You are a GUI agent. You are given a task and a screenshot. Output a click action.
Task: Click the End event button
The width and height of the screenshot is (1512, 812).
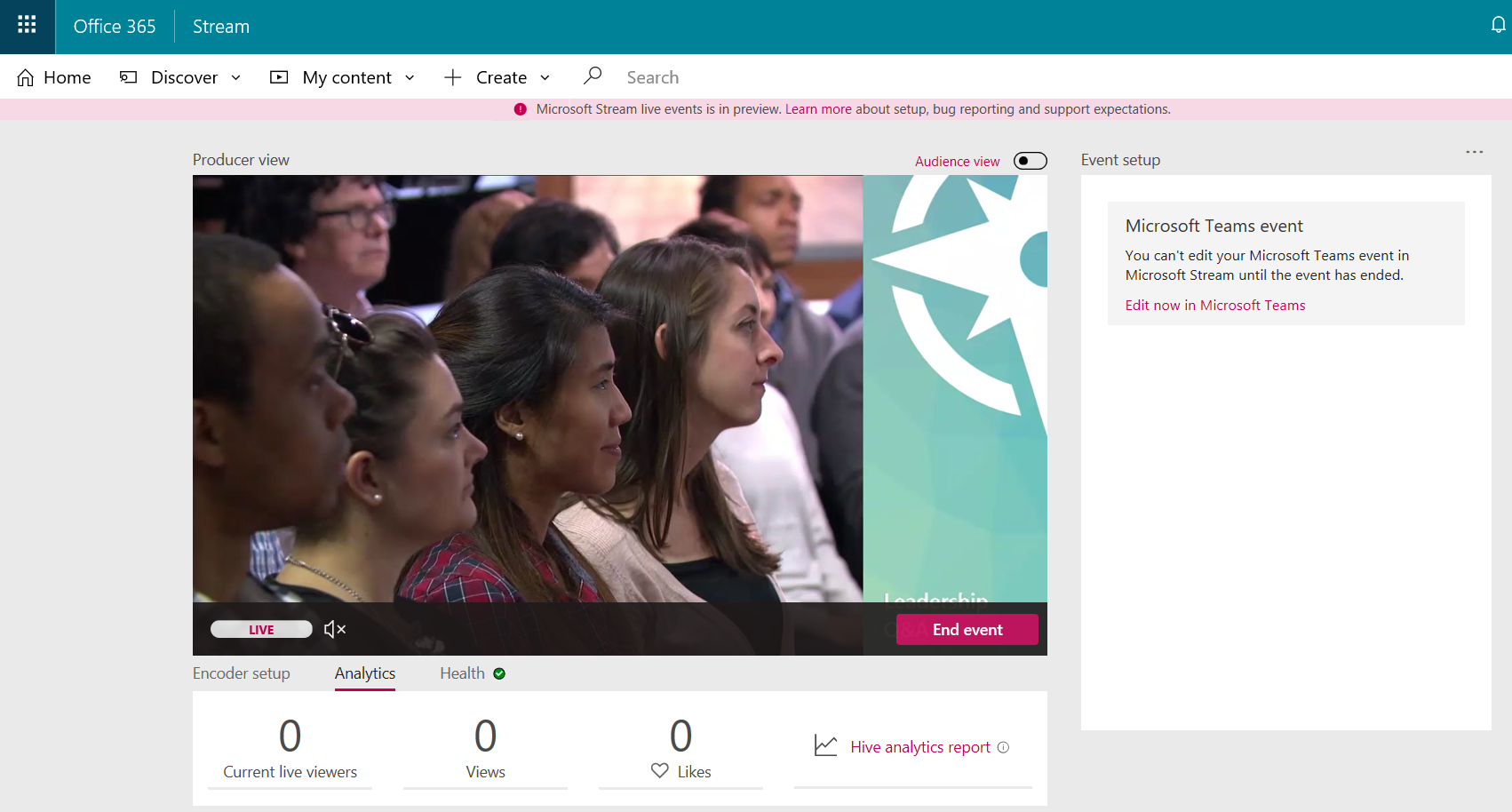click(967, 629)
